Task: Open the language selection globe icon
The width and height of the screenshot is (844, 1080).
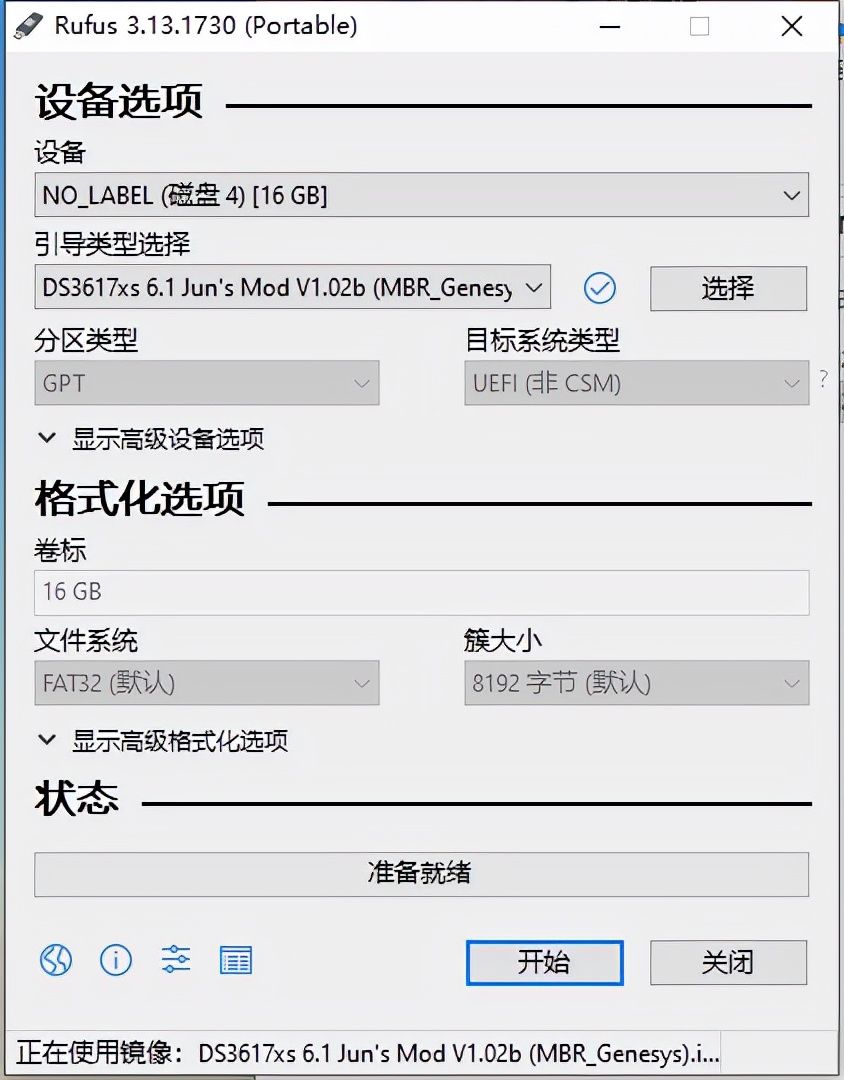Action: click(55, 960)
